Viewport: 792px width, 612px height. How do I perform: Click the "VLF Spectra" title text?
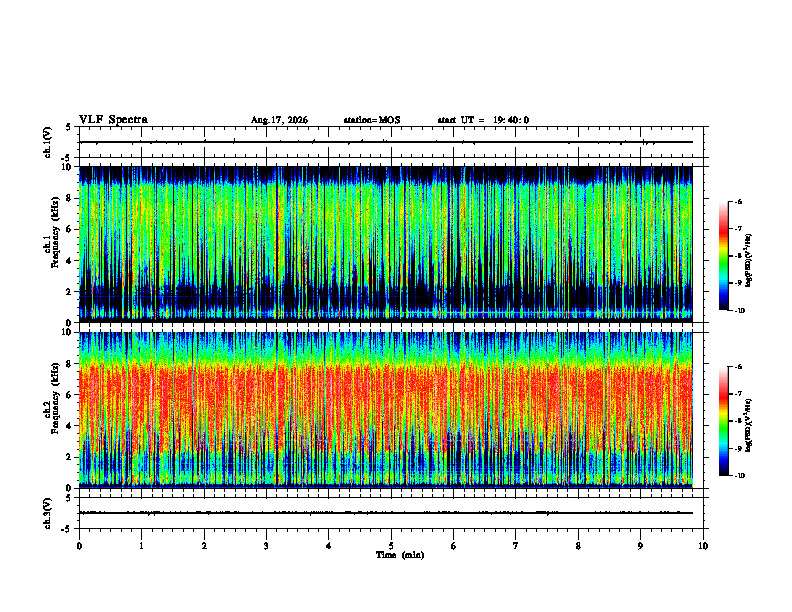[x=114, y=120]
